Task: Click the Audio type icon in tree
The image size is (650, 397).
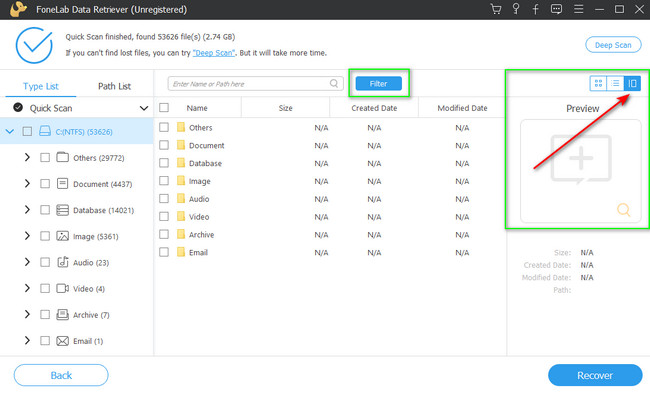Action: (63, 262)
